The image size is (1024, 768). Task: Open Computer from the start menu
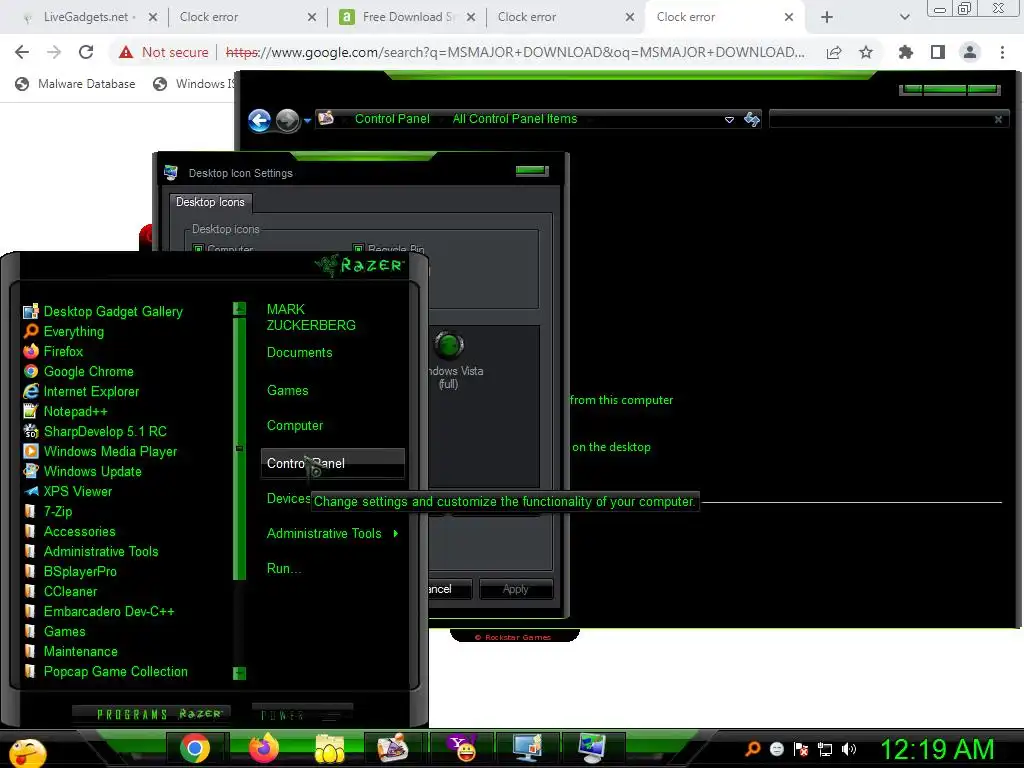coord(295,426)
